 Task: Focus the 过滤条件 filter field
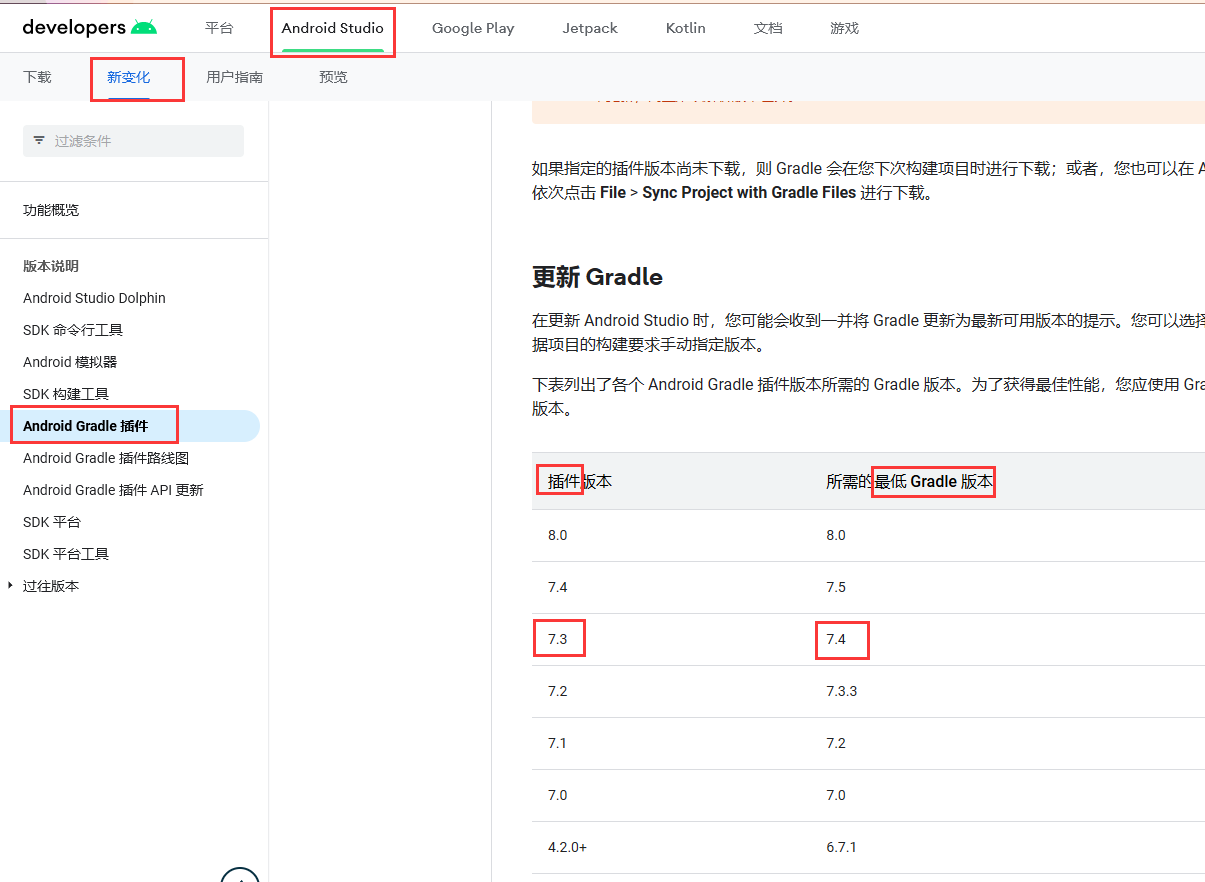[x=133, y=141]
